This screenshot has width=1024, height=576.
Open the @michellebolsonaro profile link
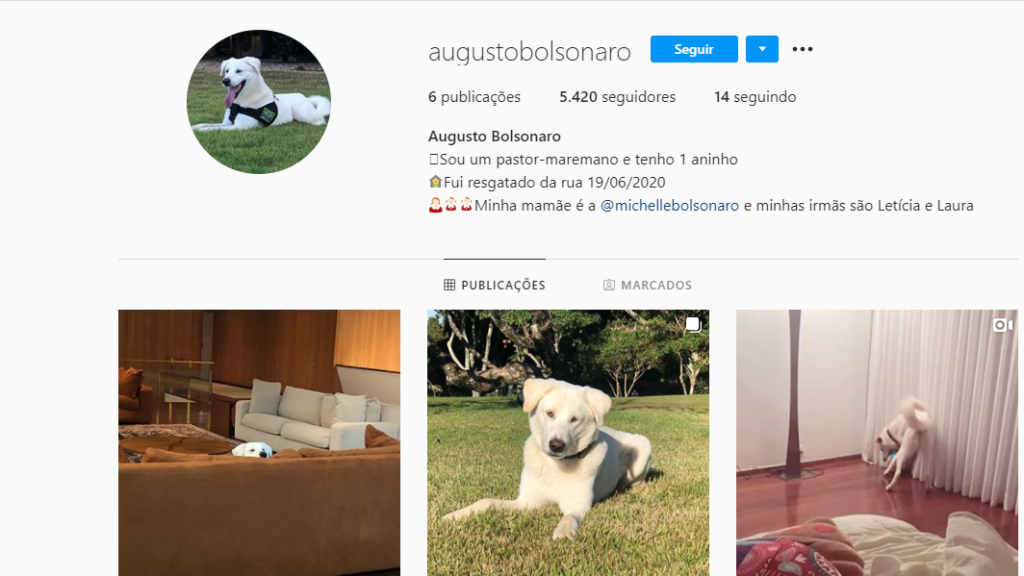(x=669, y=206)
